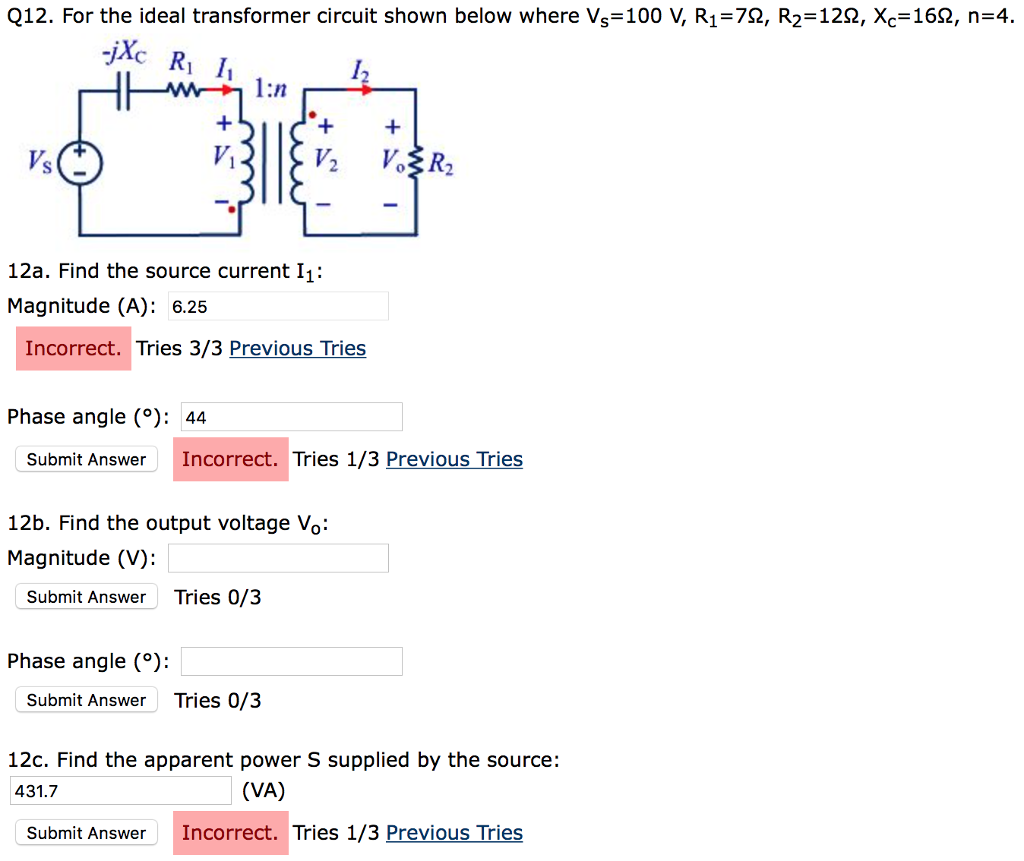Click Submit Answer under 12b magnitude
Viewport: 1024px width, 861px height.
pos(85,597)
